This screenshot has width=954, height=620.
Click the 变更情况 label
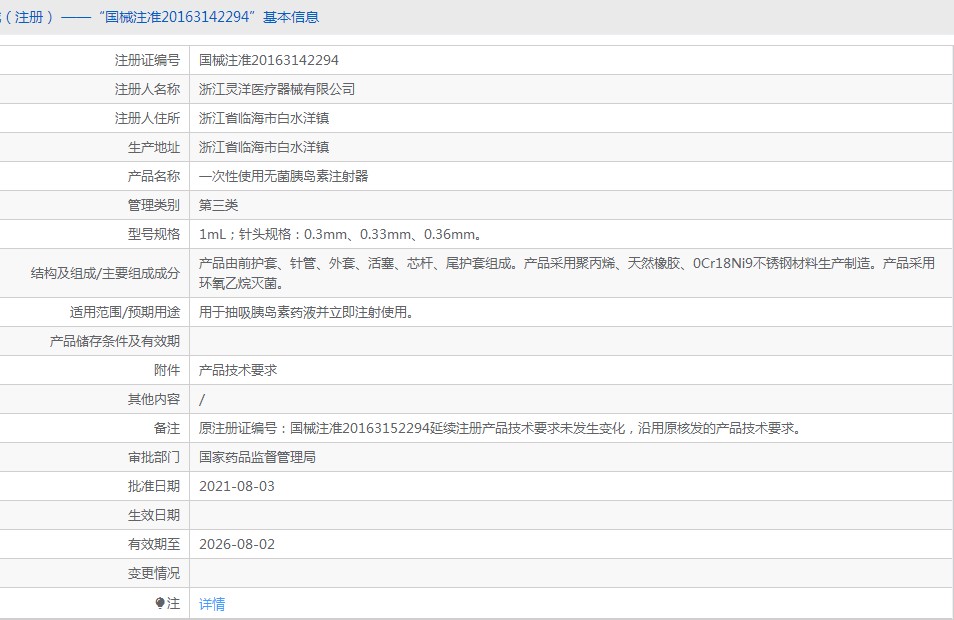(x=154, y=573)
